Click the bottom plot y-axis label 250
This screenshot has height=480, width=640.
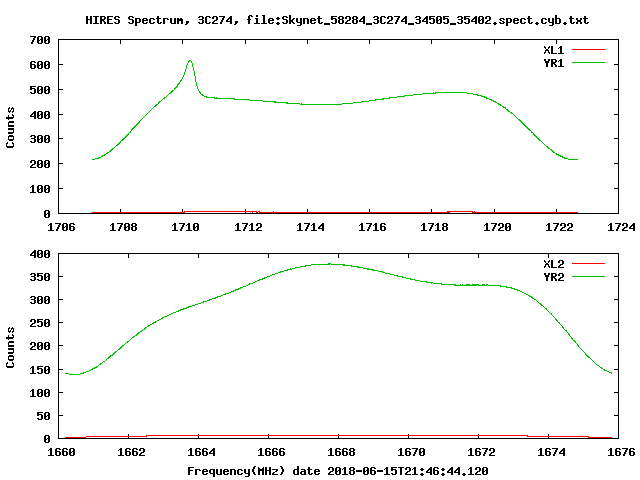40,323
